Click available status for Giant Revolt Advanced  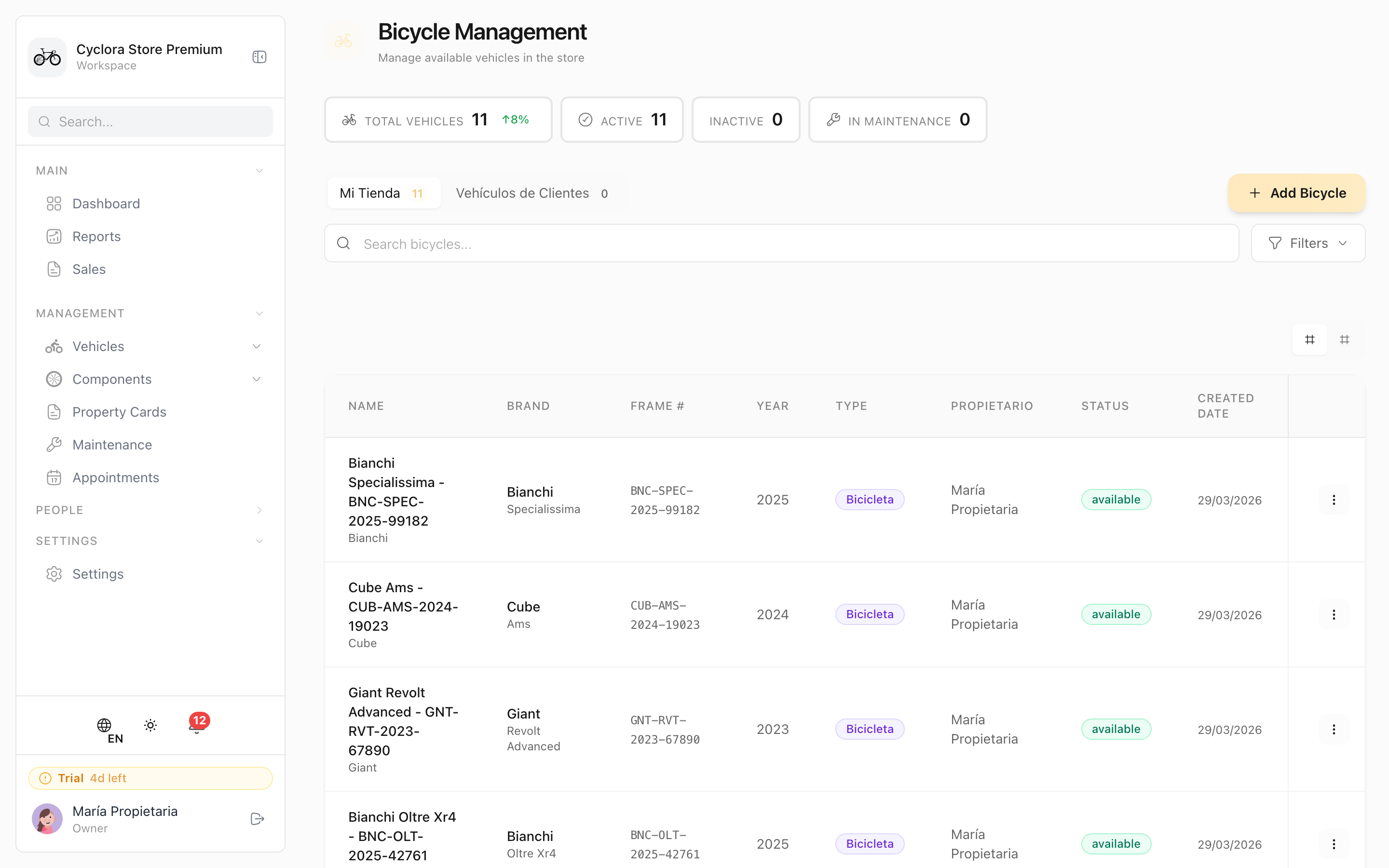point(1116,729)
